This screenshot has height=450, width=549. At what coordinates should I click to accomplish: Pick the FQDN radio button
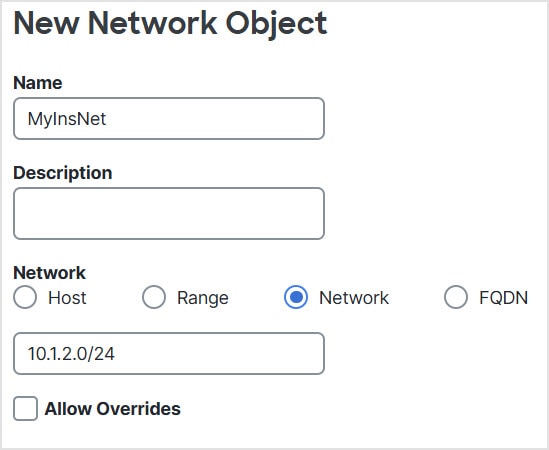tap(456, 297)
